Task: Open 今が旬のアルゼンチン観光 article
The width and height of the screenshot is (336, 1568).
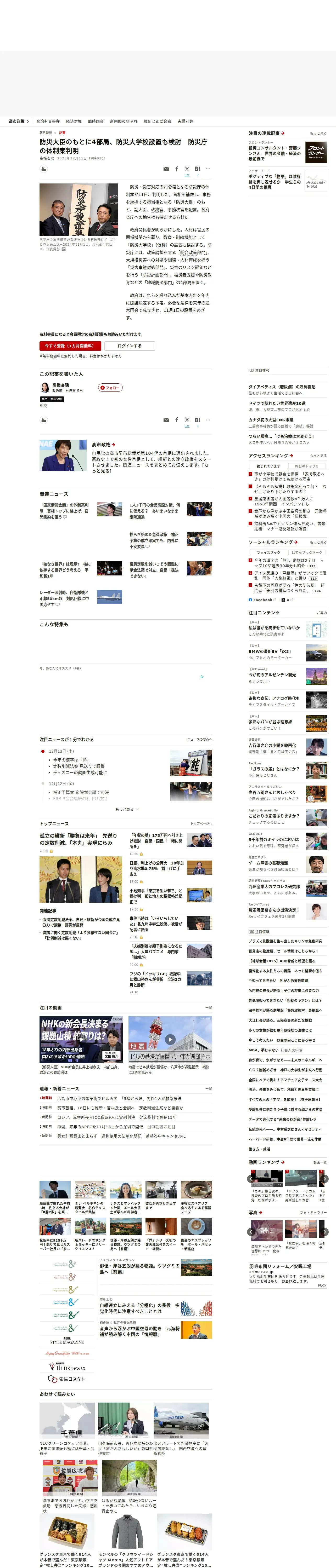Action: [x=272, y=675]
